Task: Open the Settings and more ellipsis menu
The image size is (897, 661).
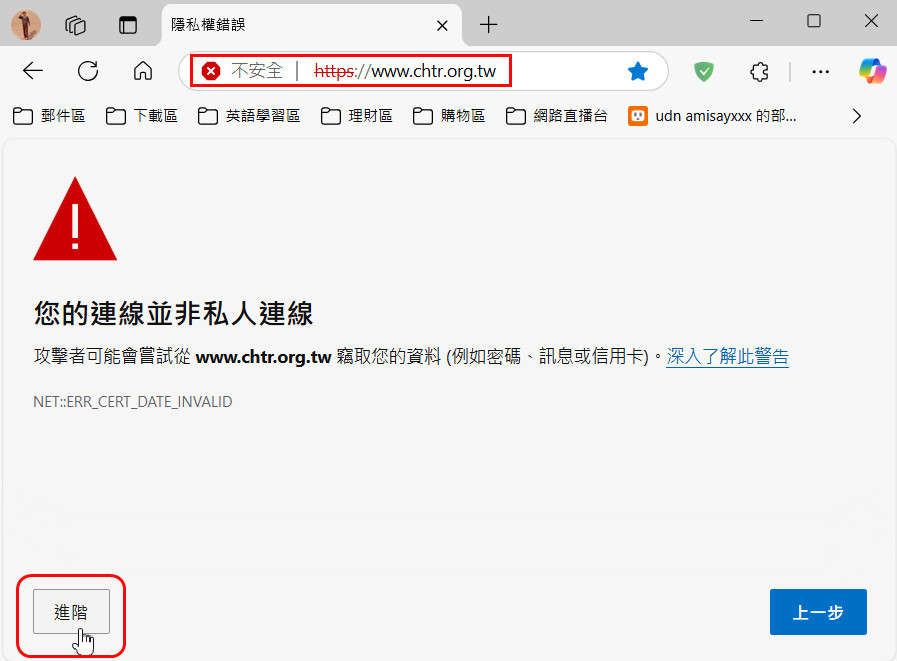Action: click(x=821, y=71)
